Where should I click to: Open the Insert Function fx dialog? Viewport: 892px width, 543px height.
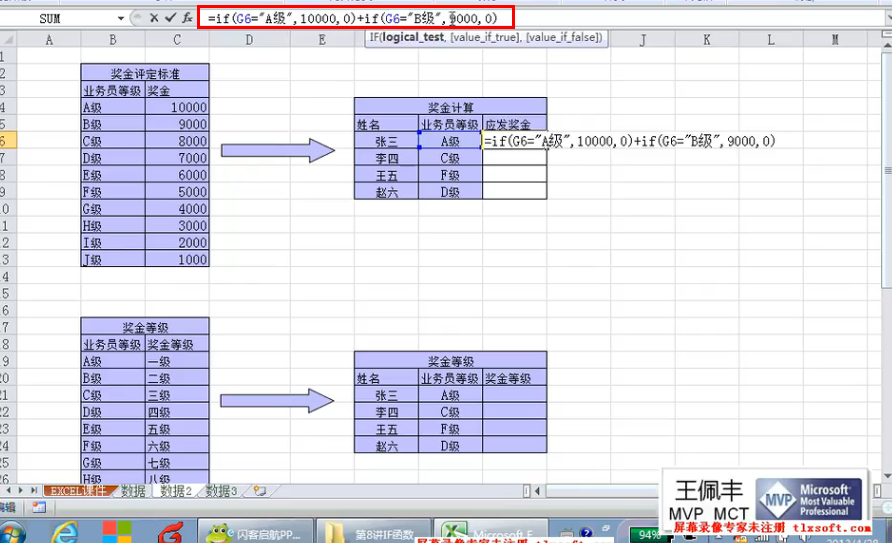click(x=187, y=18)
